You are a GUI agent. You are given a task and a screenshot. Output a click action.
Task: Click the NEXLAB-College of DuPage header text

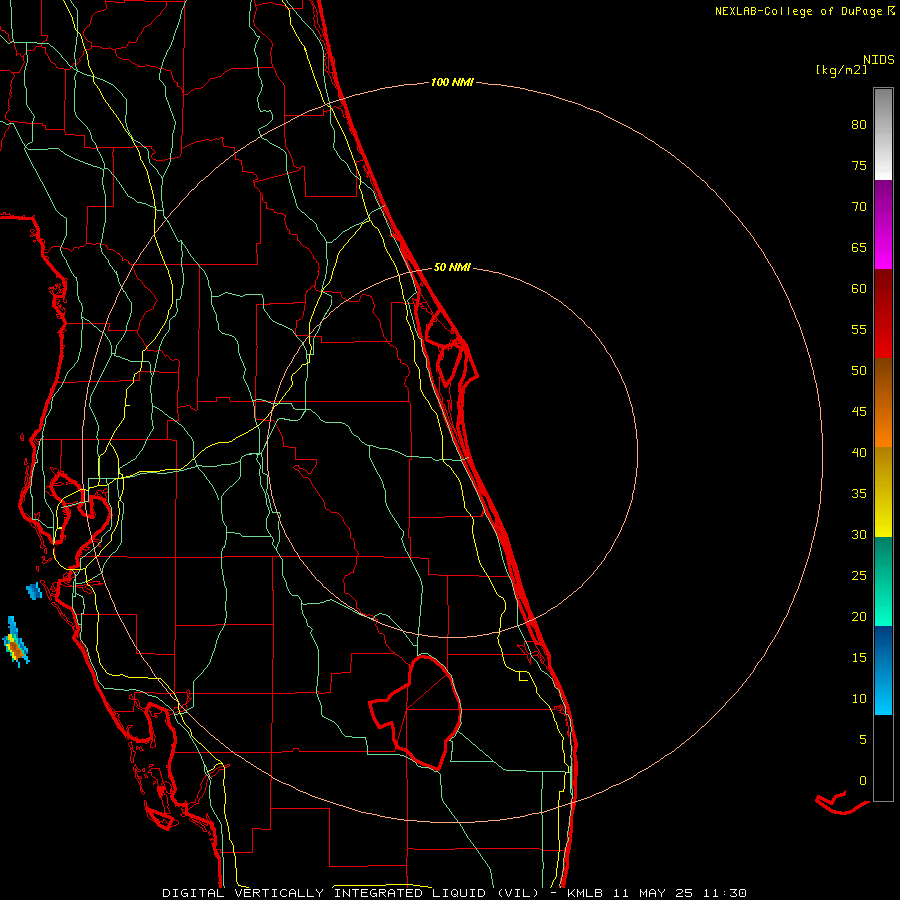798,11
